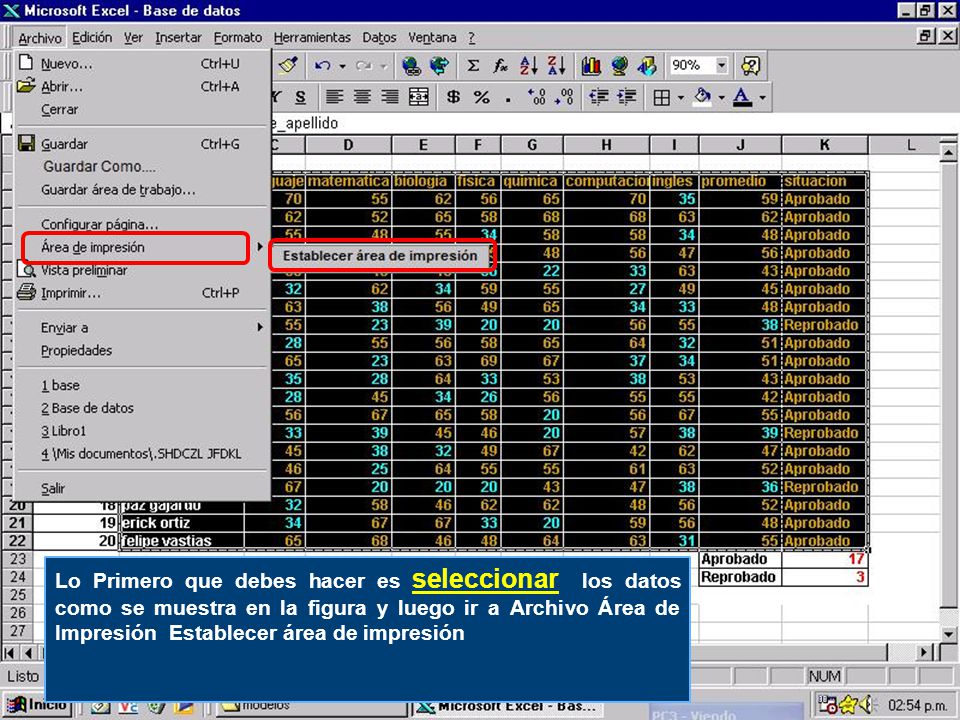Select Configurar página menu entry
Screen dimensions: 960x720
[142, 224]
